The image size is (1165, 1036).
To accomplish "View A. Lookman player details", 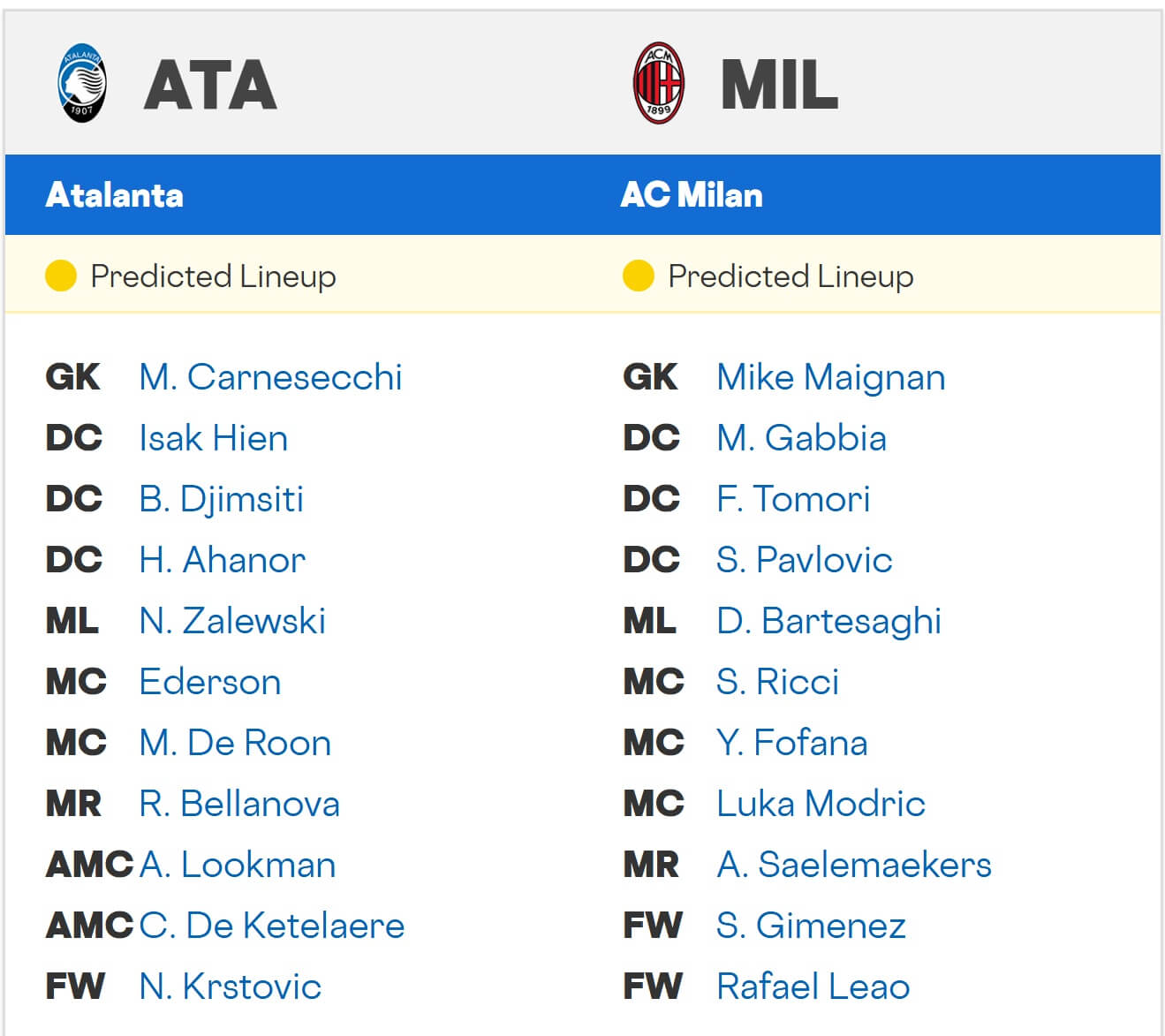I will pos(238,865).
